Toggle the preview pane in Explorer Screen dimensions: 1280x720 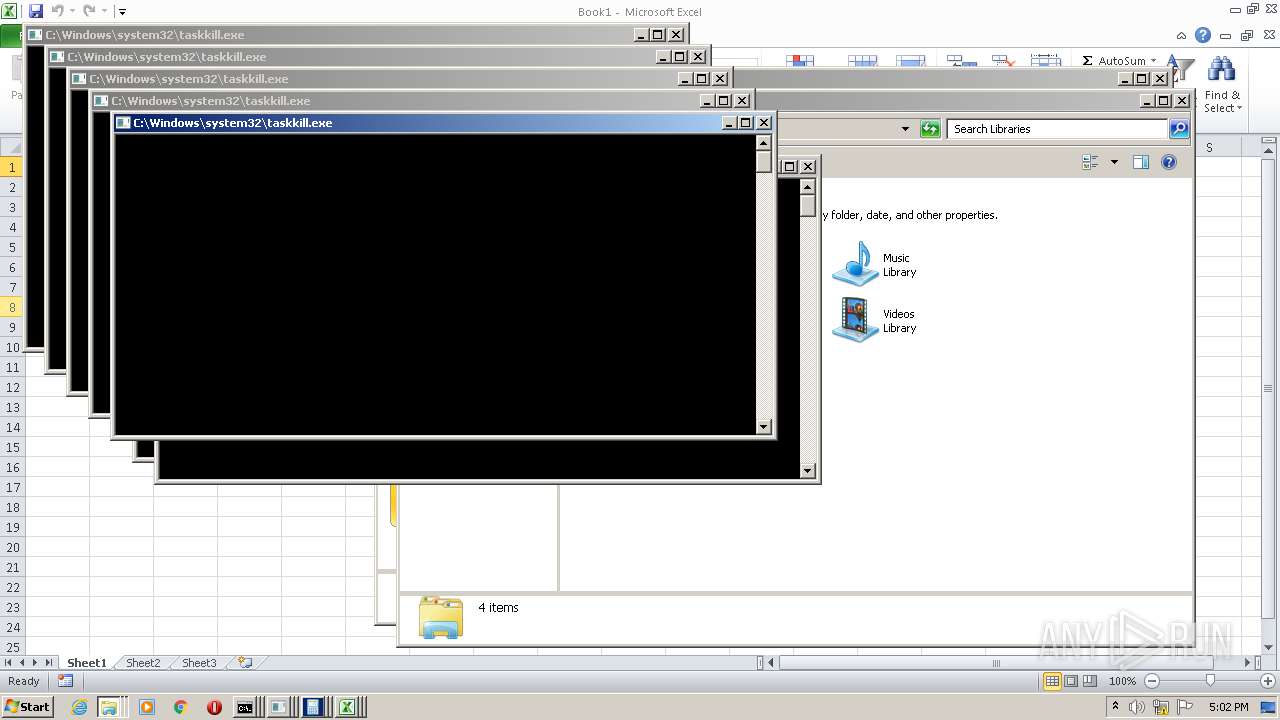point(1141,162)
